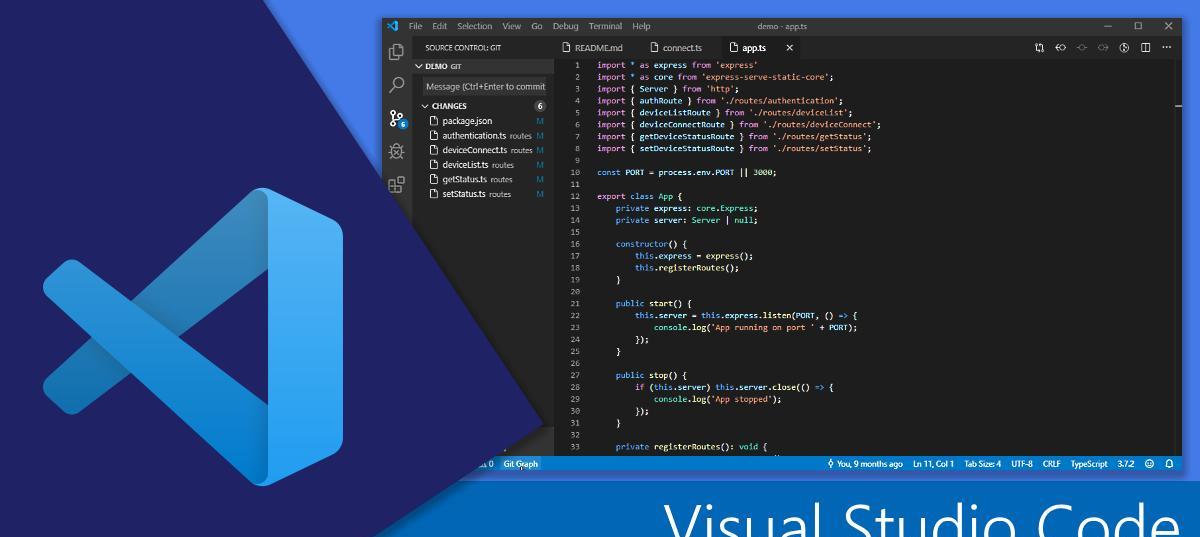Open the Search view in activity bar

pyautogui.click(x=397, y=85)
